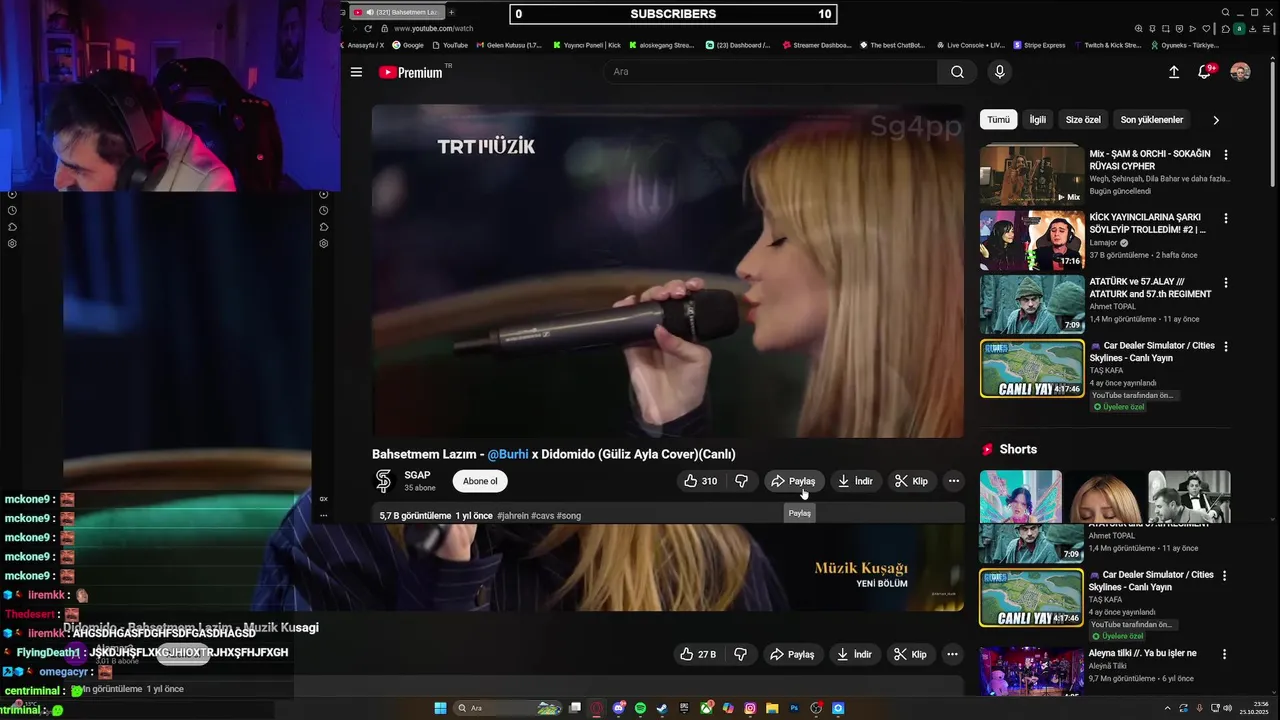Viewport: 1280px width, 720px height.
Task: Open Photoshop from the taskbar
Action: (x=795, y=708)
